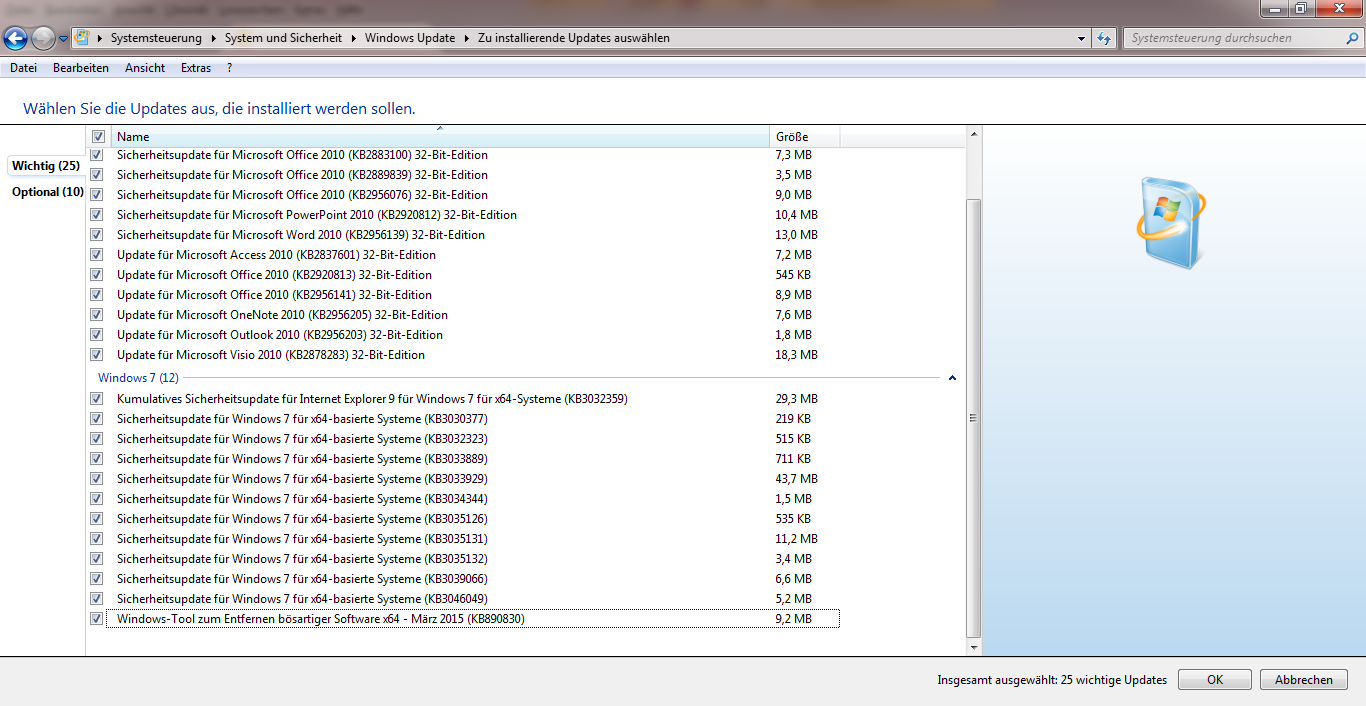Uncheck malicious software removal tool KB890830
The width and height of the screenshot is (1366, 706).
point(96,619)
